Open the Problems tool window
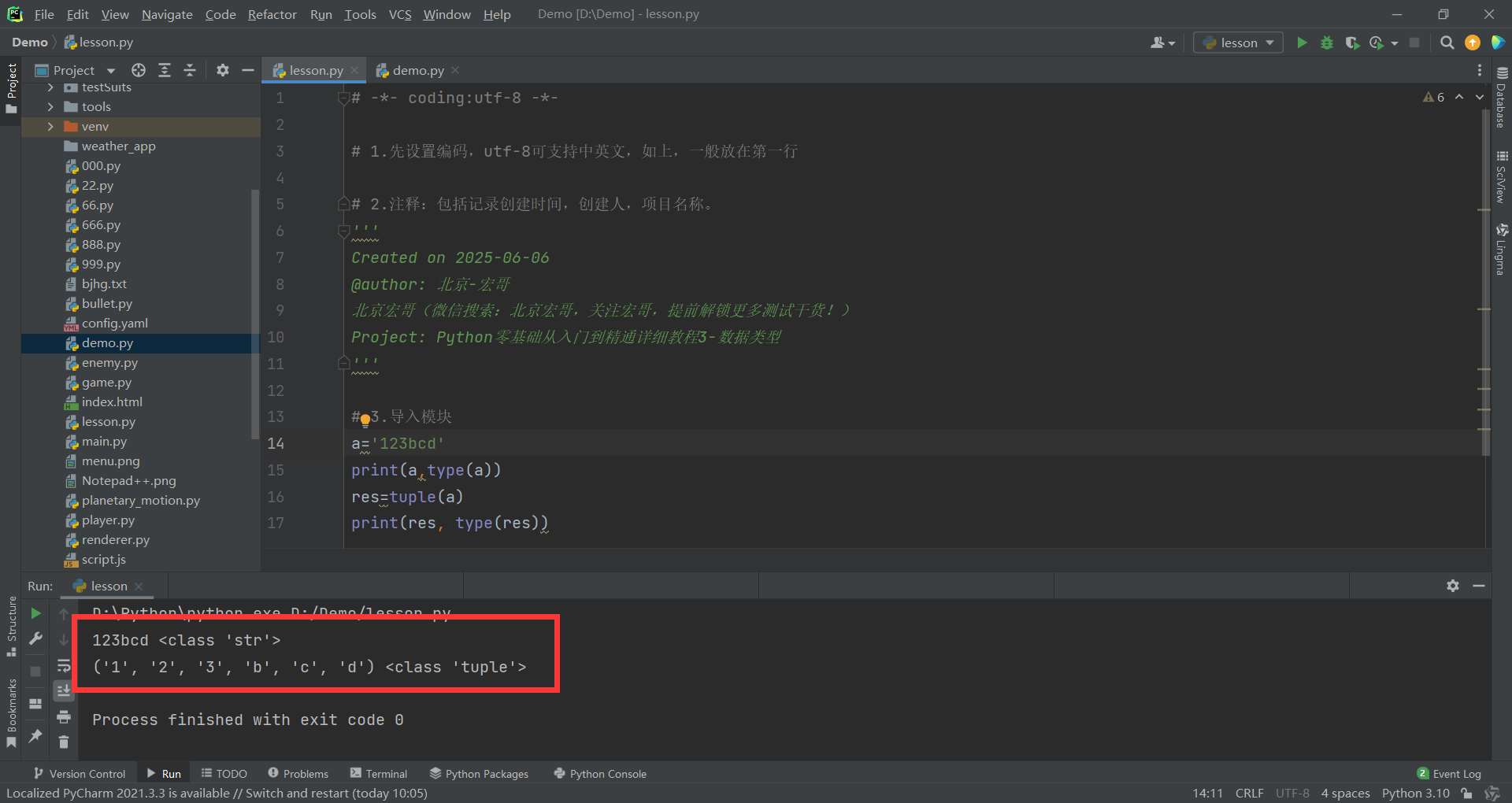The image size is (1512, 803). pyautogui.click(x=298, y=774)
